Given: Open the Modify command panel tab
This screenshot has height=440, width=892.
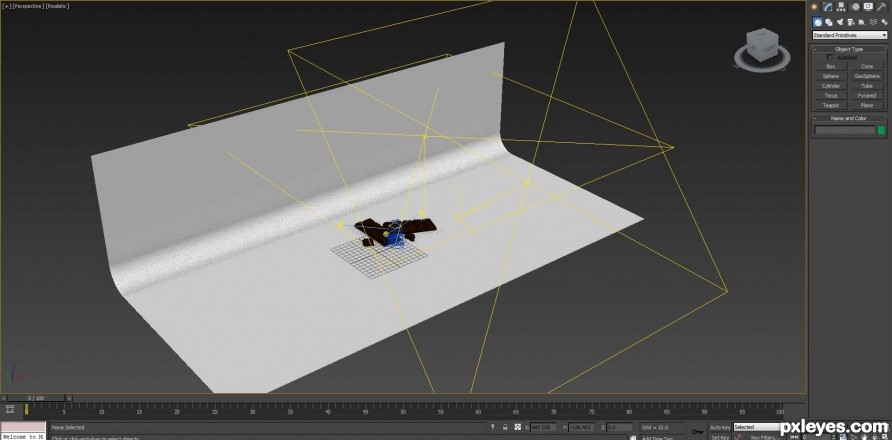Looking at the screenshot, I should pos(828,7).
